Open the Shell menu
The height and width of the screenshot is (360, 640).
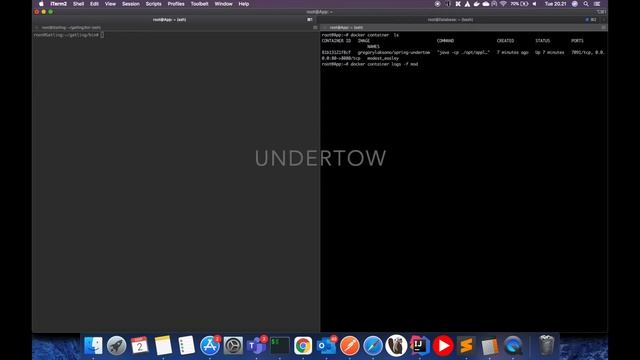click(x=78, y=4)
